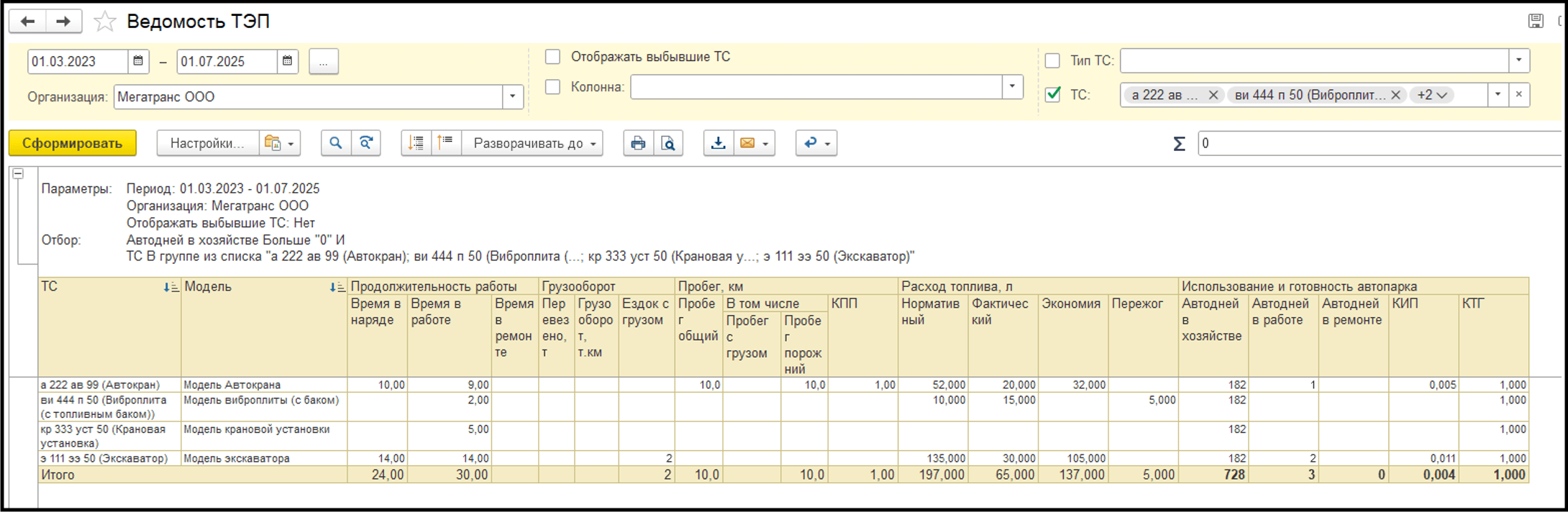Enable 'Отображать выбывшие ТС' checkbox
The height and width of the screenshot is (512, 1568).
(x=552, y=57)
